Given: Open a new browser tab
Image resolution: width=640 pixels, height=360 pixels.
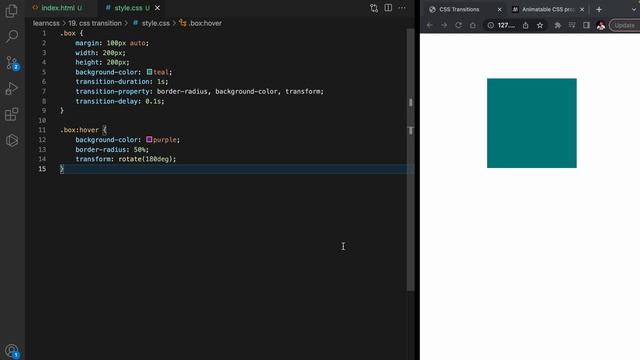Looking at the screenshot, I should pos(599,9).
